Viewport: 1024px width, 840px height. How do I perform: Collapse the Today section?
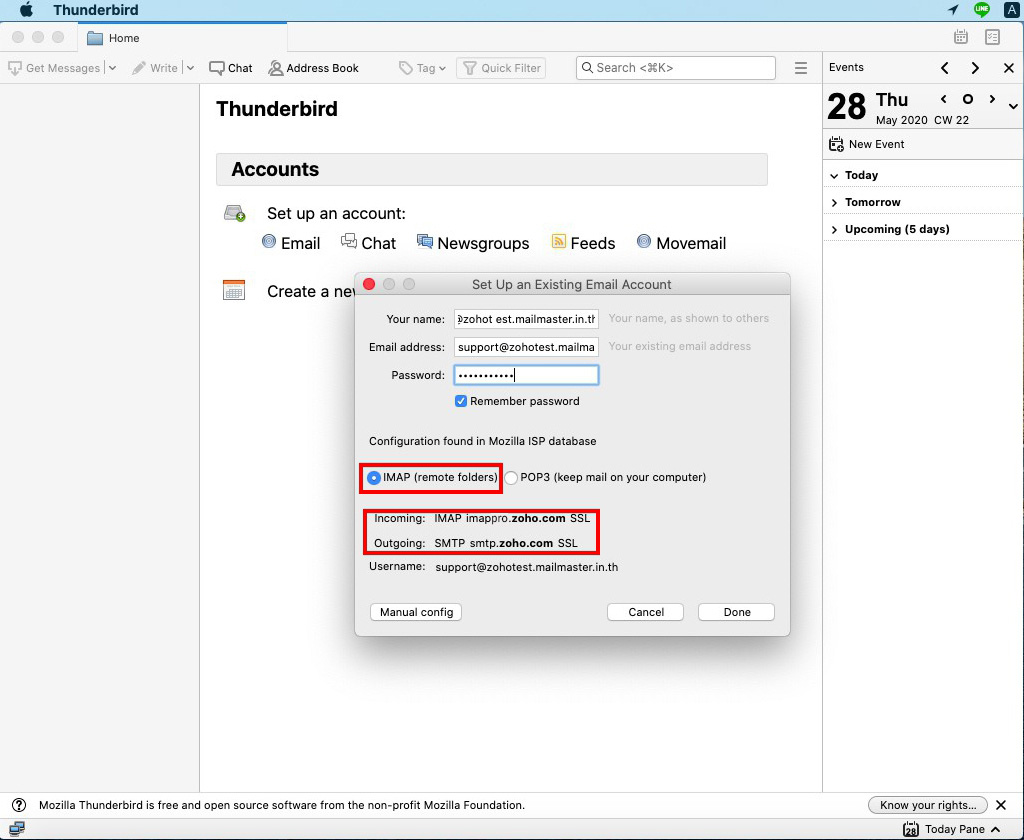tap(834, 176)
